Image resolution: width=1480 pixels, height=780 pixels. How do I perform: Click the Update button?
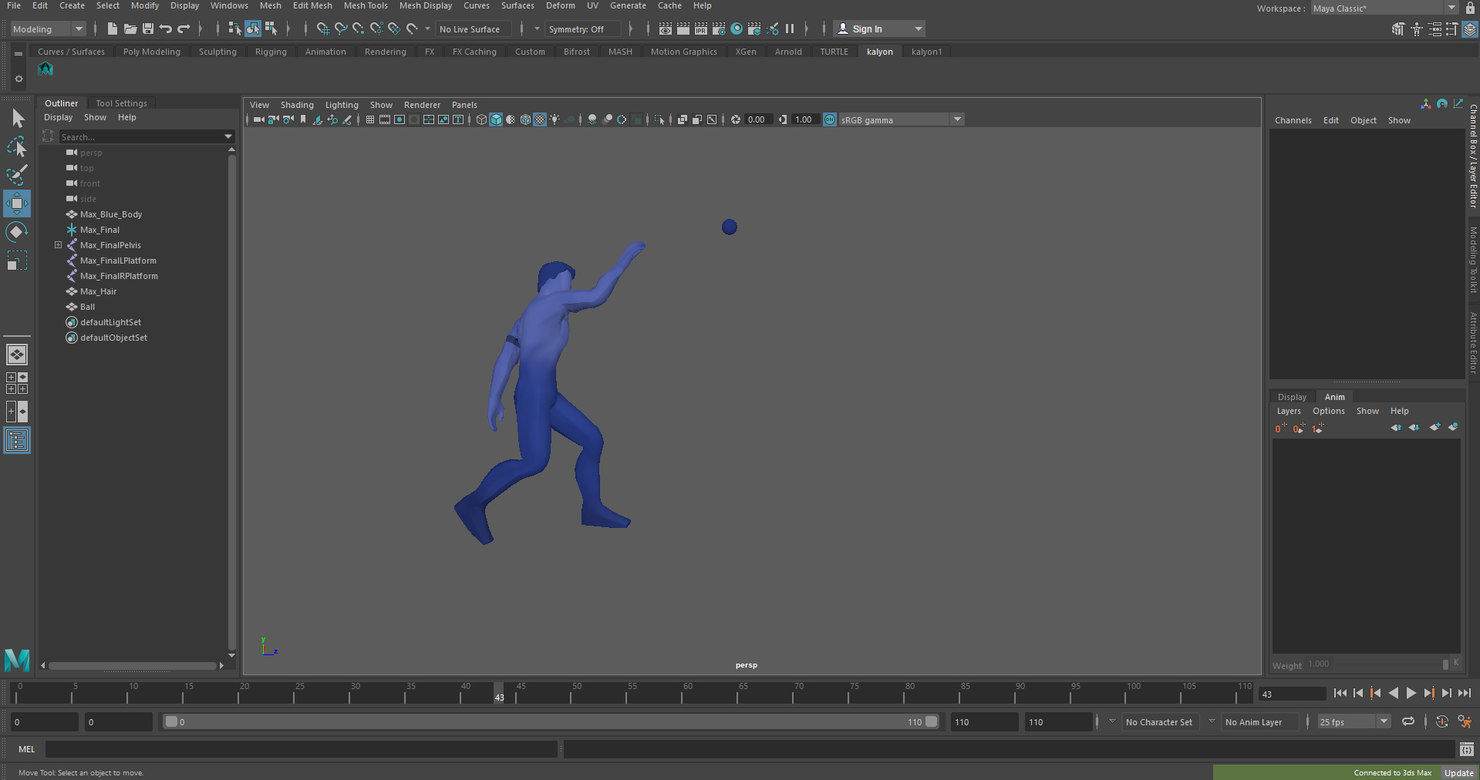click(x=1458, y=772)
